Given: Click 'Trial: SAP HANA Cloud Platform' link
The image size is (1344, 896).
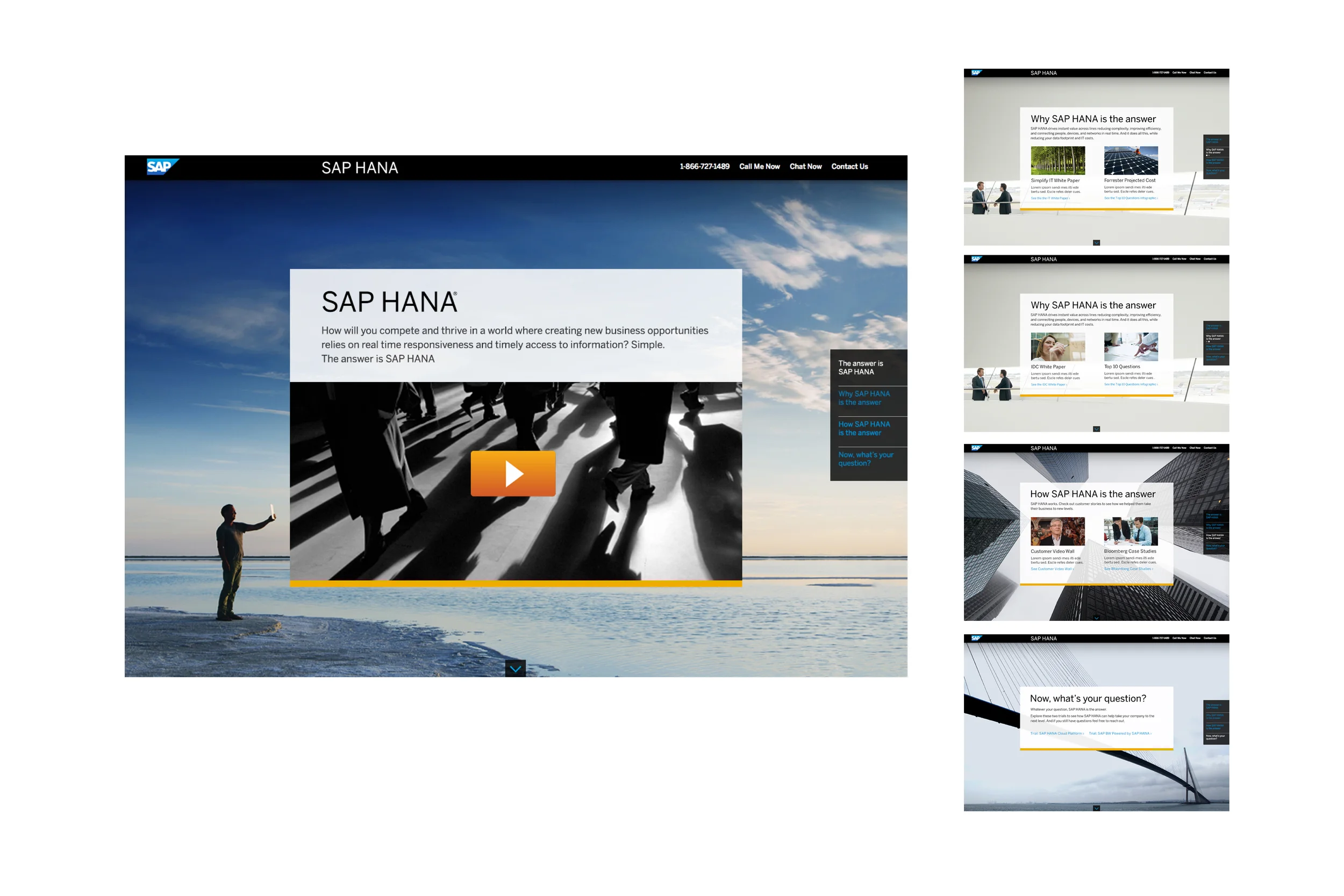Looking at the screenshot, I should 1056,733.
